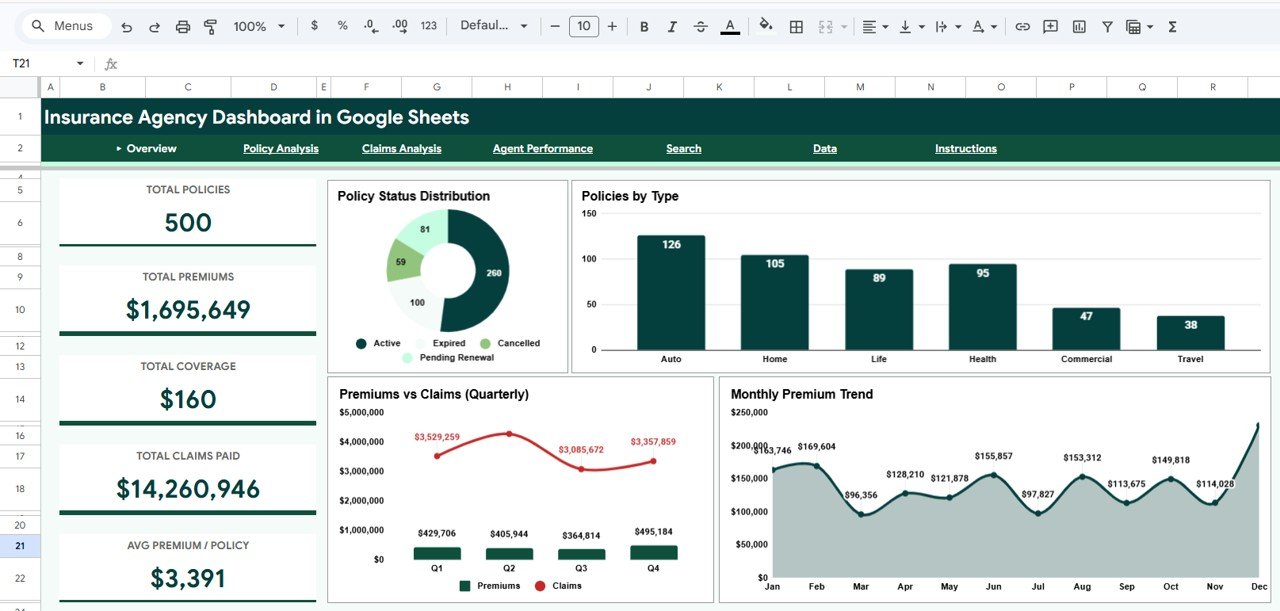Screen dimensions: 1280x611
Task: Apply borders using the borders icon
Action: click(796, 26)
